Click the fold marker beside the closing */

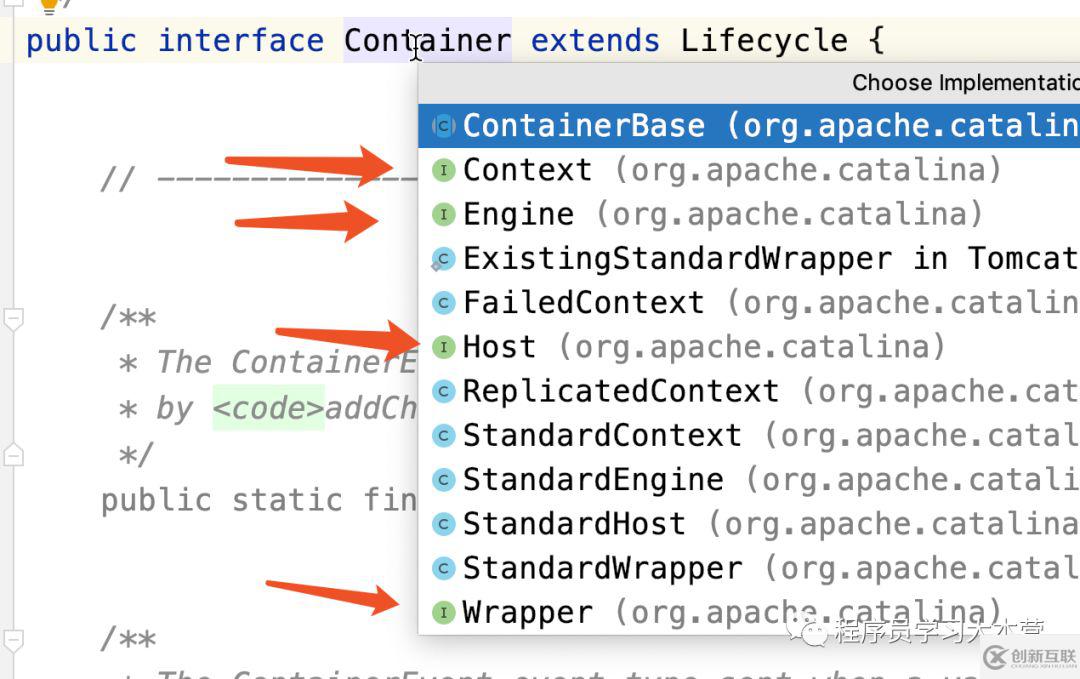coord(13,456)
